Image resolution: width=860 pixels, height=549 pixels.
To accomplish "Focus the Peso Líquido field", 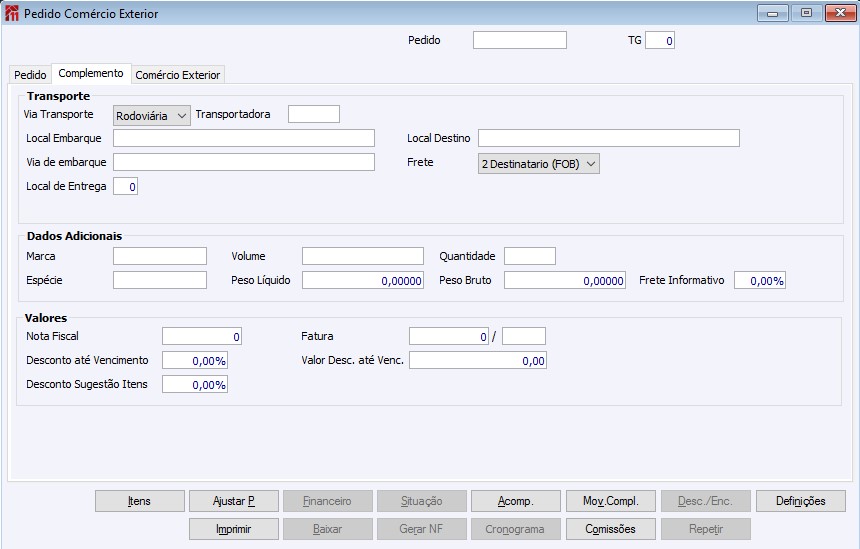I will (x=363, y=280).
